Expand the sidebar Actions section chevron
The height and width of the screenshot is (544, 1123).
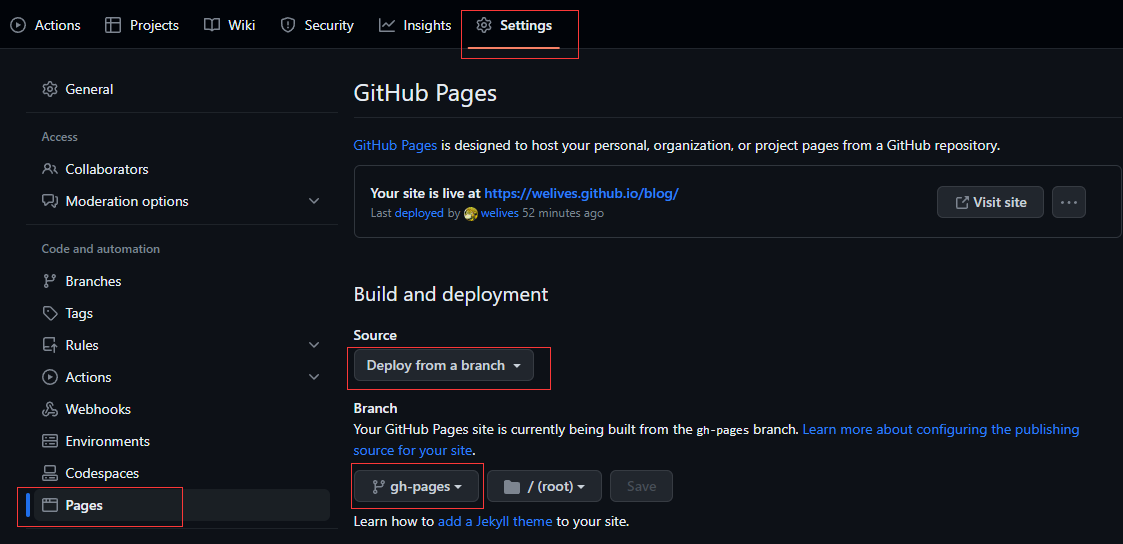(x=314, y=377)
